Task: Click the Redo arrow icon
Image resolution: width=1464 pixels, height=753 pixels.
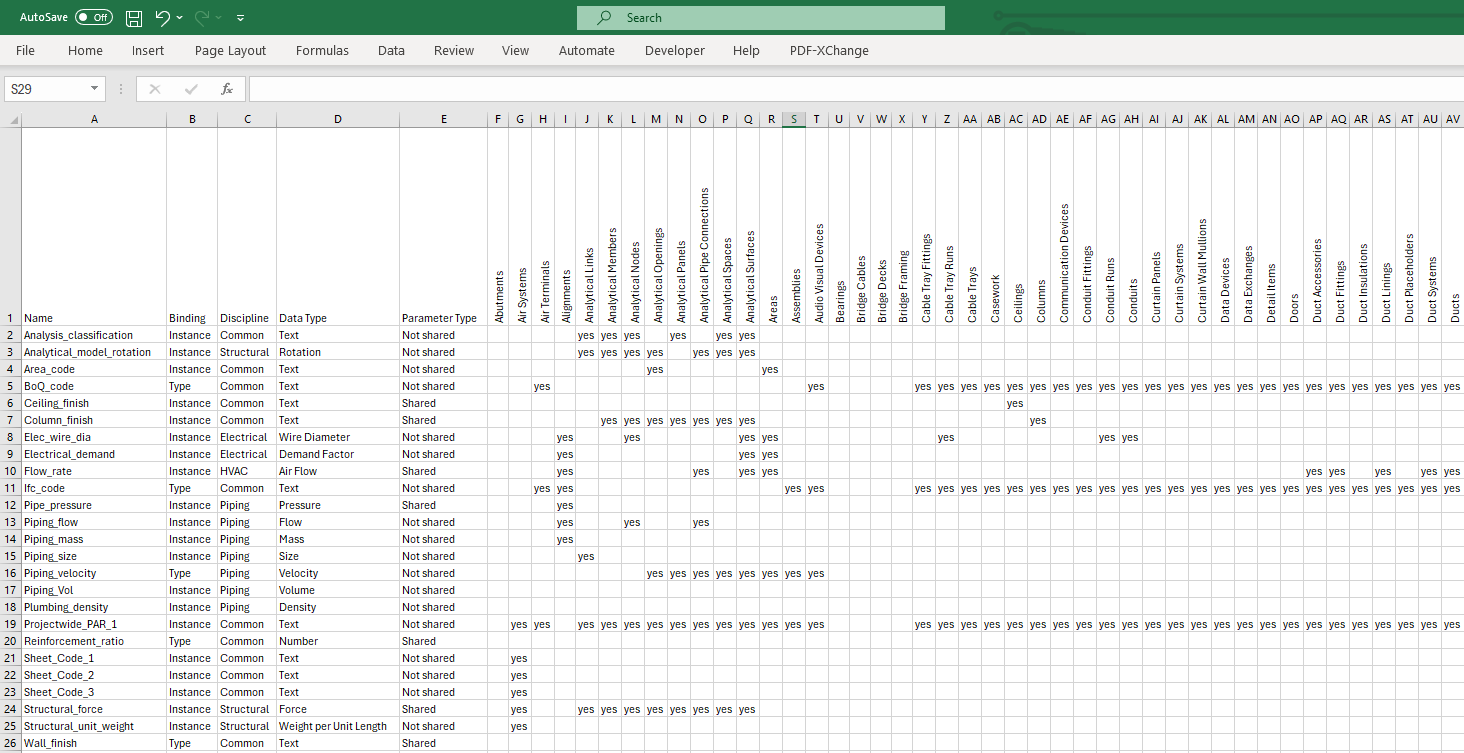Action: click(203, 18)
